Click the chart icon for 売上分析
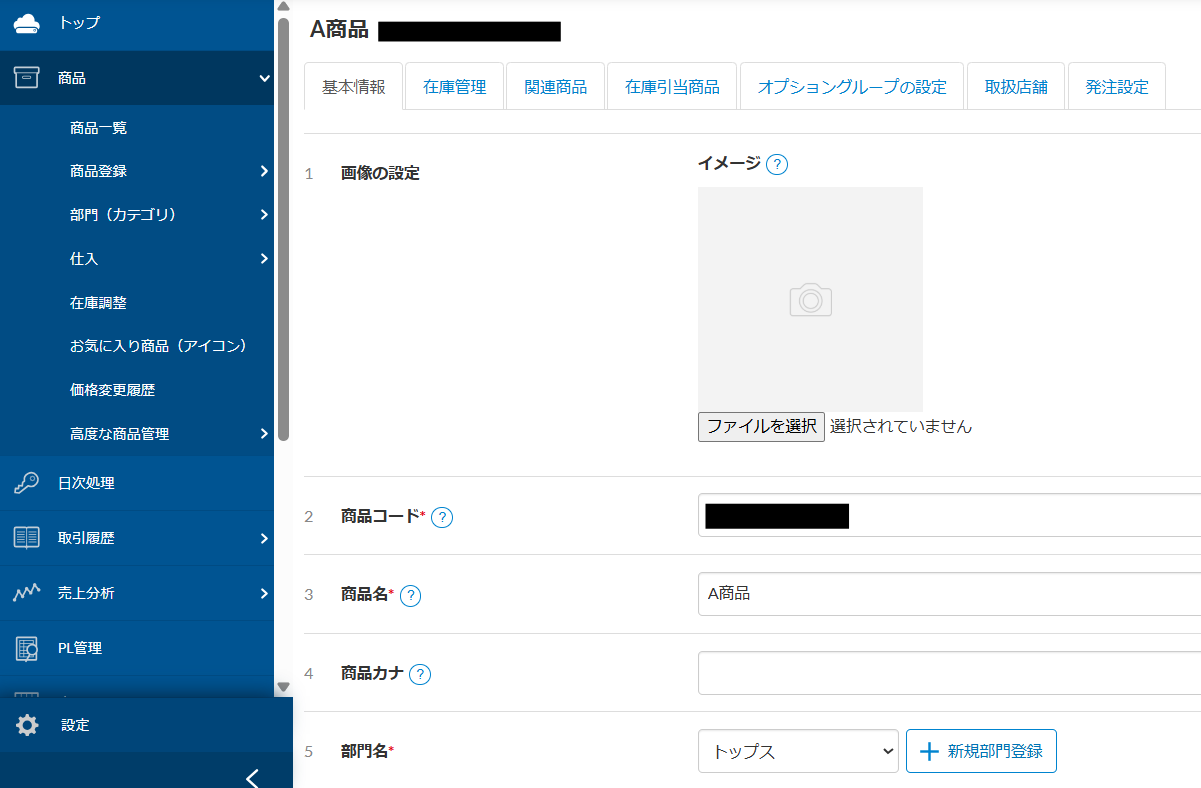 point(27,593)
